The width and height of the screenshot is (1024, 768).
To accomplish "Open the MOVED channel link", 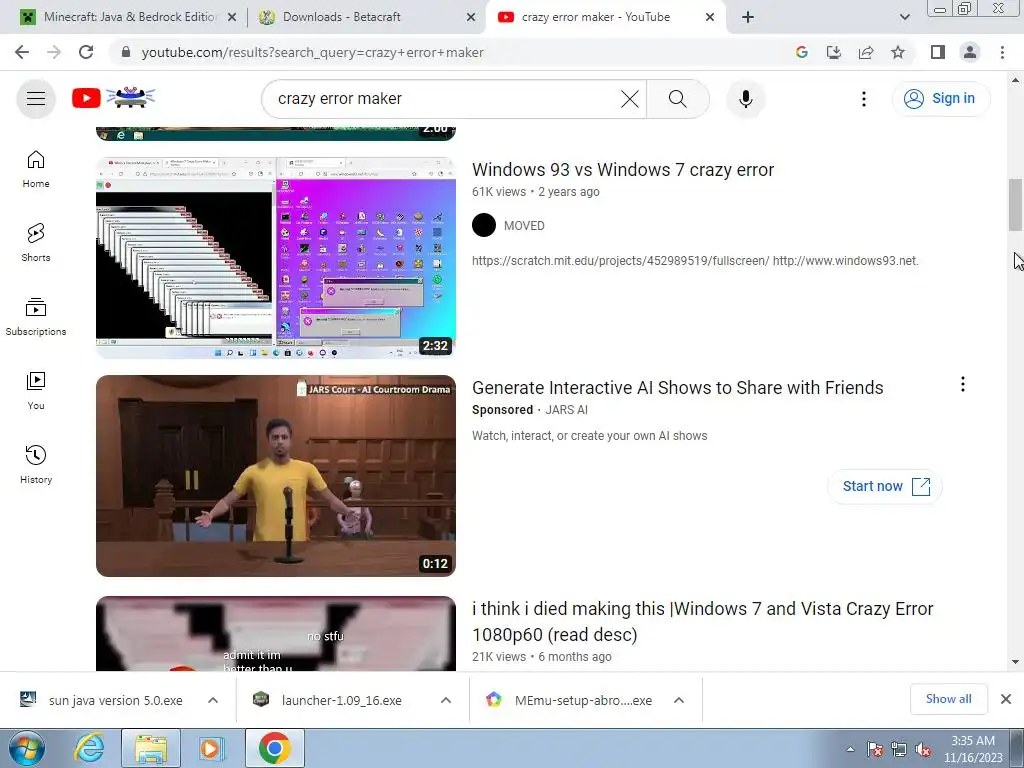I will click(x=524, y=225).
